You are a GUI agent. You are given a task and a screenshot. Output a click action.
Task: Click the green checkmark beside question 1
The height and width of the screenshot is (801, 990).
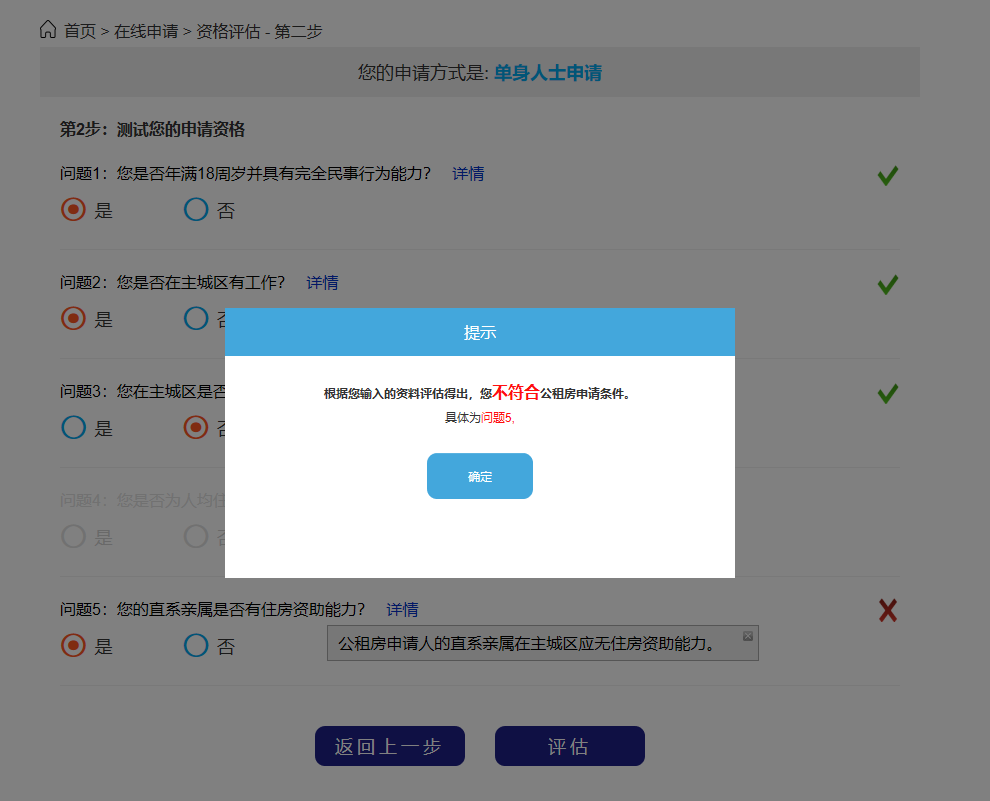point(886,175)
